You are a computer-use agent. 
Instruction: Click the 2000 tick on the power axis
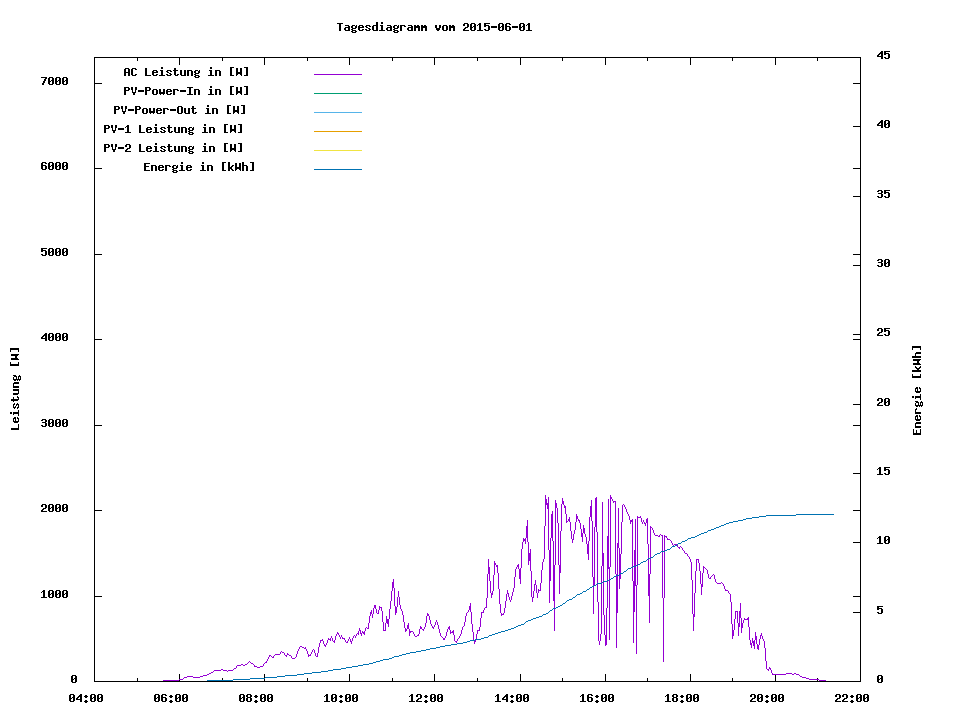pyautogui.click(x=54, y=509)
